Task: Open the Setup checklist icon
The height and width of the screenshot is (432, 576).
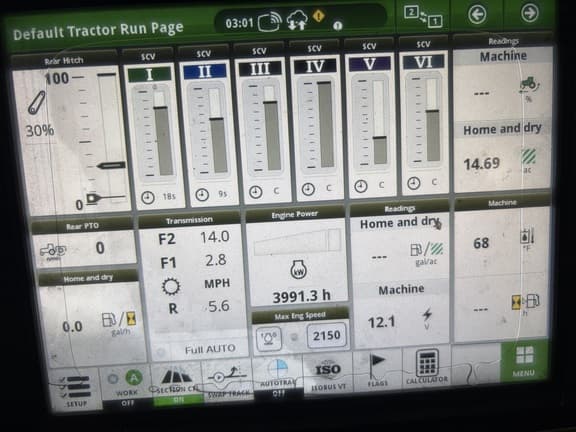Action: point(76,390)
